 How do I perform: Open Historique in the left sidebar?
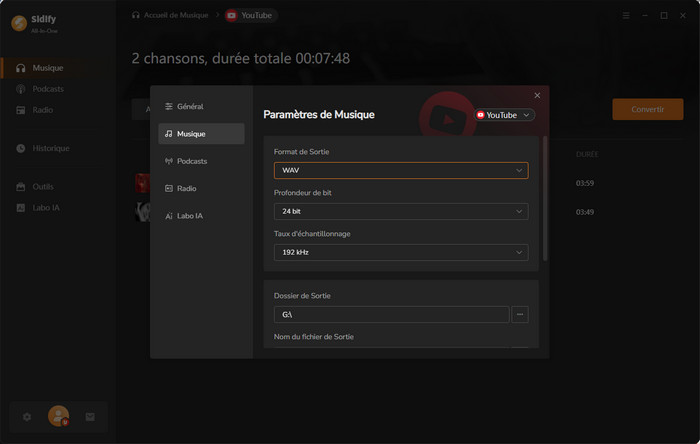coord(50,148)
